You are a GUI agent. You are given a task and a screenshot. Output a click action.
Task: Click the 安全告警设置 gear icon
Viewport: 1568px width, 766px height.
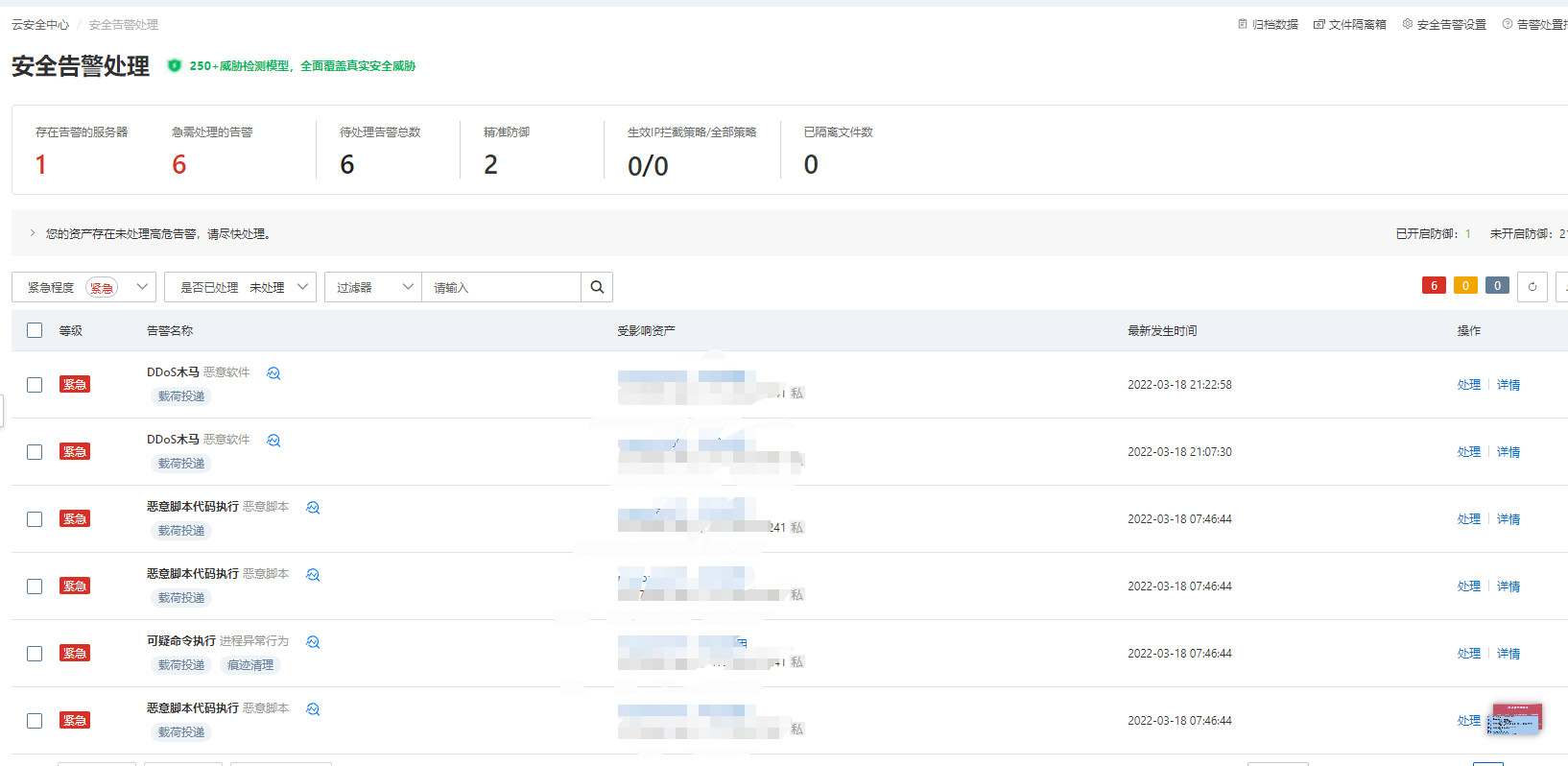click(1408, 24)
